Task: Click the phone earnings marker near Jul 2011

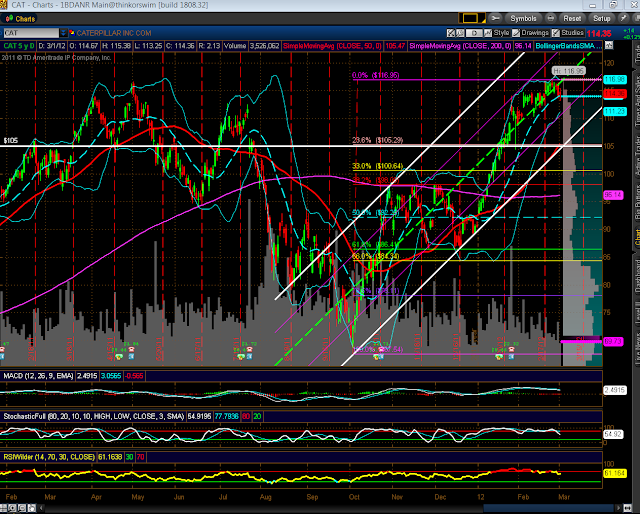Action: (249, 350)
